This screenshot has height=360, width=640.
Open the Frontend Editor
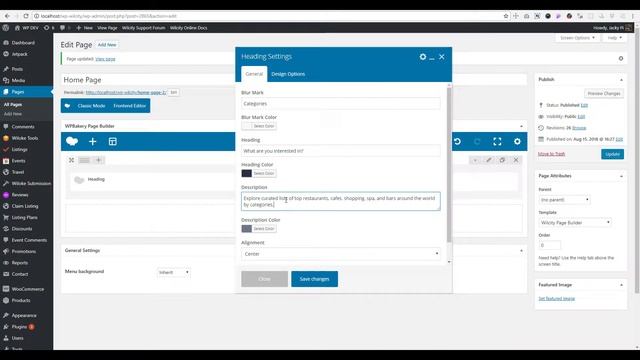(129, 106)
